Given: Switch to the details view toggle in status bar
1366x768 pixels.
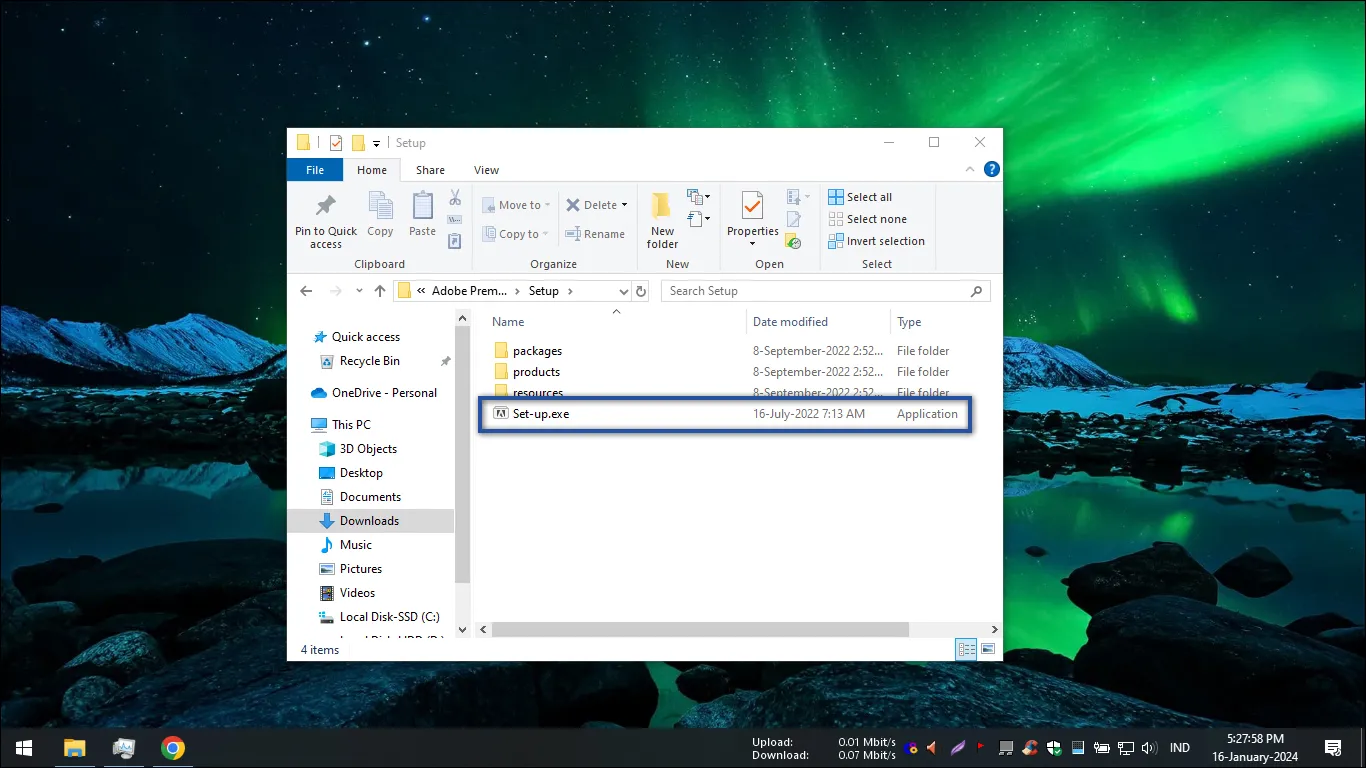Looking at the screenshot, I should tap(966, 649).
